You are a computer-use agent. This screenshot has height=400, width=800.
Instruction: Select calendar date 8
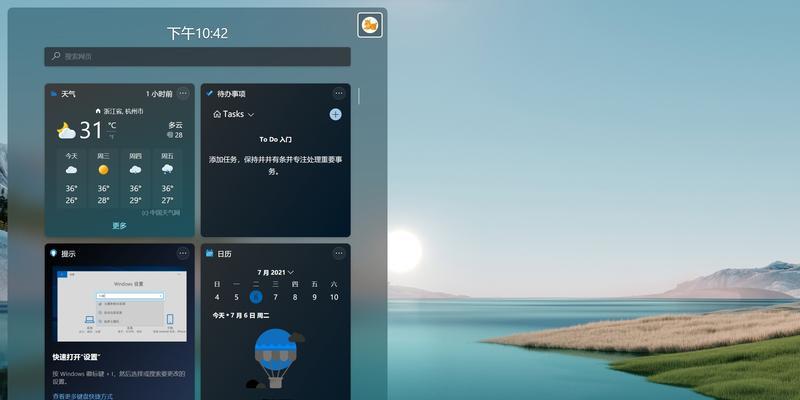pos(295,297)
